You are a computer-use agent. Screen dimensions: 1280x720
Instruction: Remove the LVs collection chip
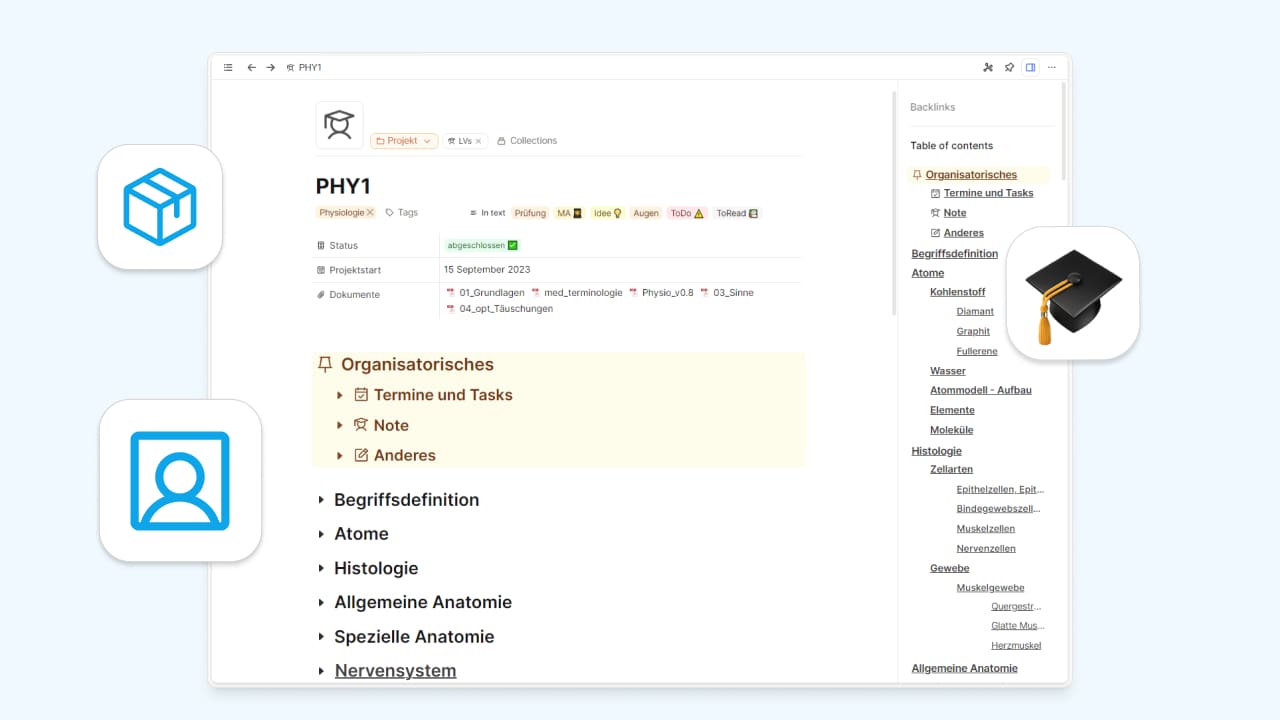[478, 141]
